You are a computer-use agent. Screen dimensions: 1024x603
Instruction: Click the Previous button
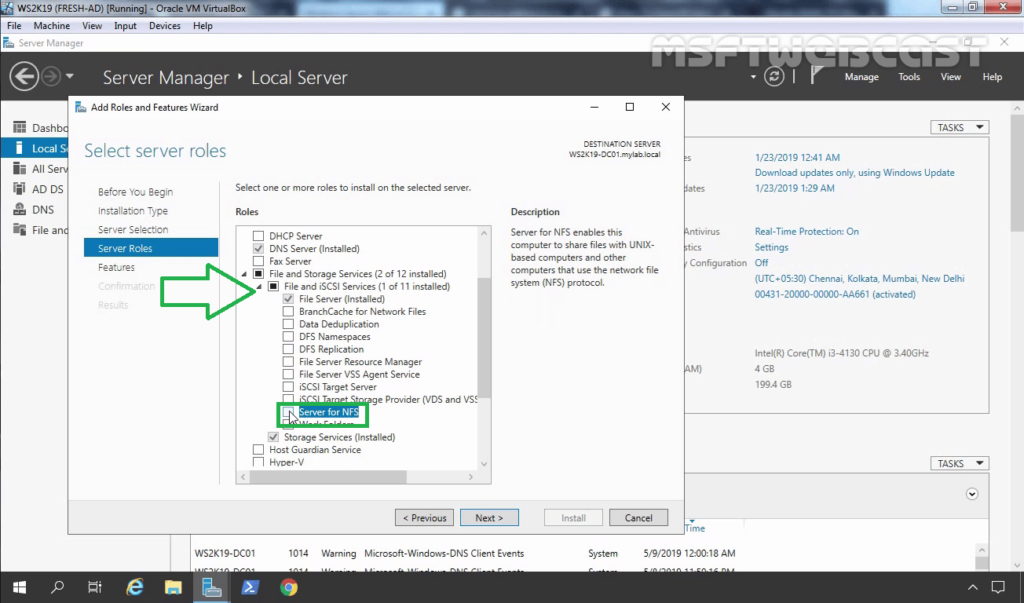pos(424,517)
